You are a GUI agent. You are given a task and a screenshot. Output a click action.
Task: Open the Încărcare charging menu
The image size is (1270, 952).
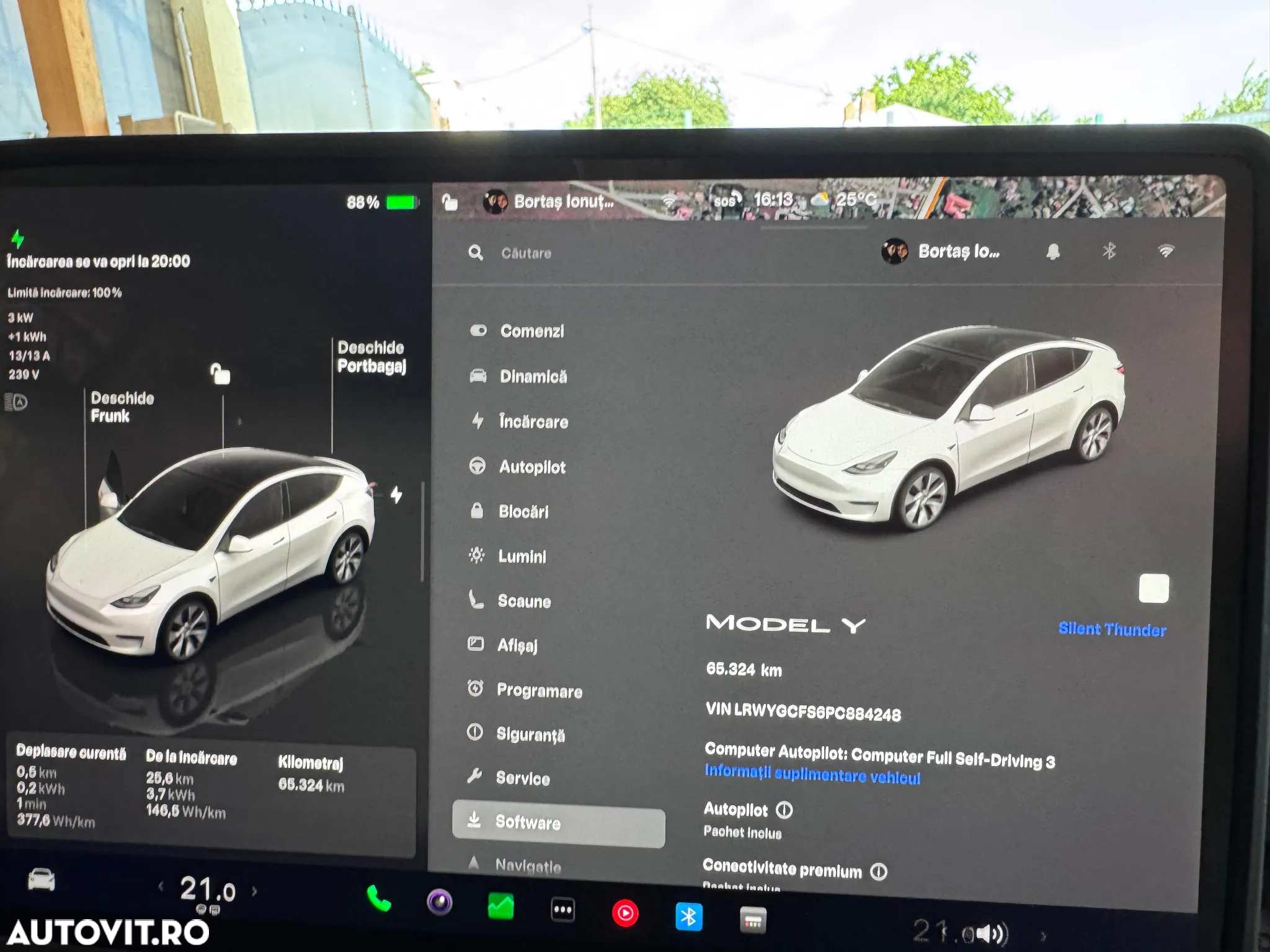[x=518, y=421]
